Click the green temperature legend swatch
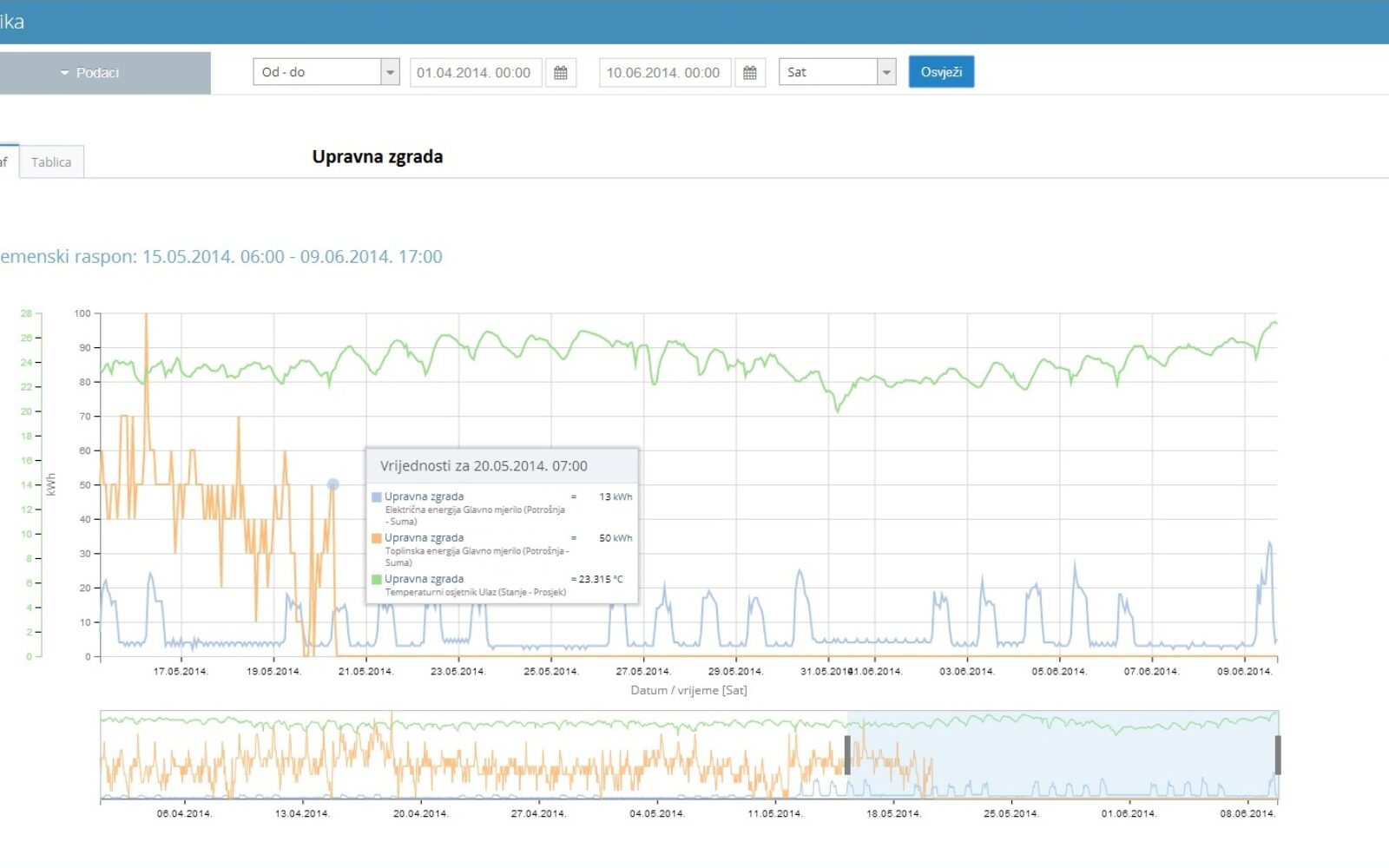This screenshot has width=1389, height=868. (377, 579)
